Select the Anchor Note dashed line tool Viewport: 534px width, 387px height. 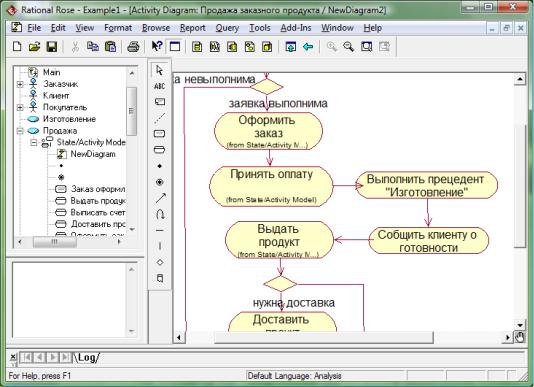(x=159, y=118)
